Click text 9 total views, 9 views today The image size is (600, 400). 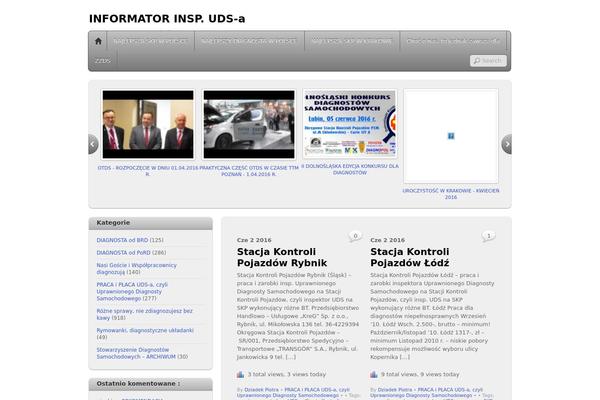click(x=420, y=374)
